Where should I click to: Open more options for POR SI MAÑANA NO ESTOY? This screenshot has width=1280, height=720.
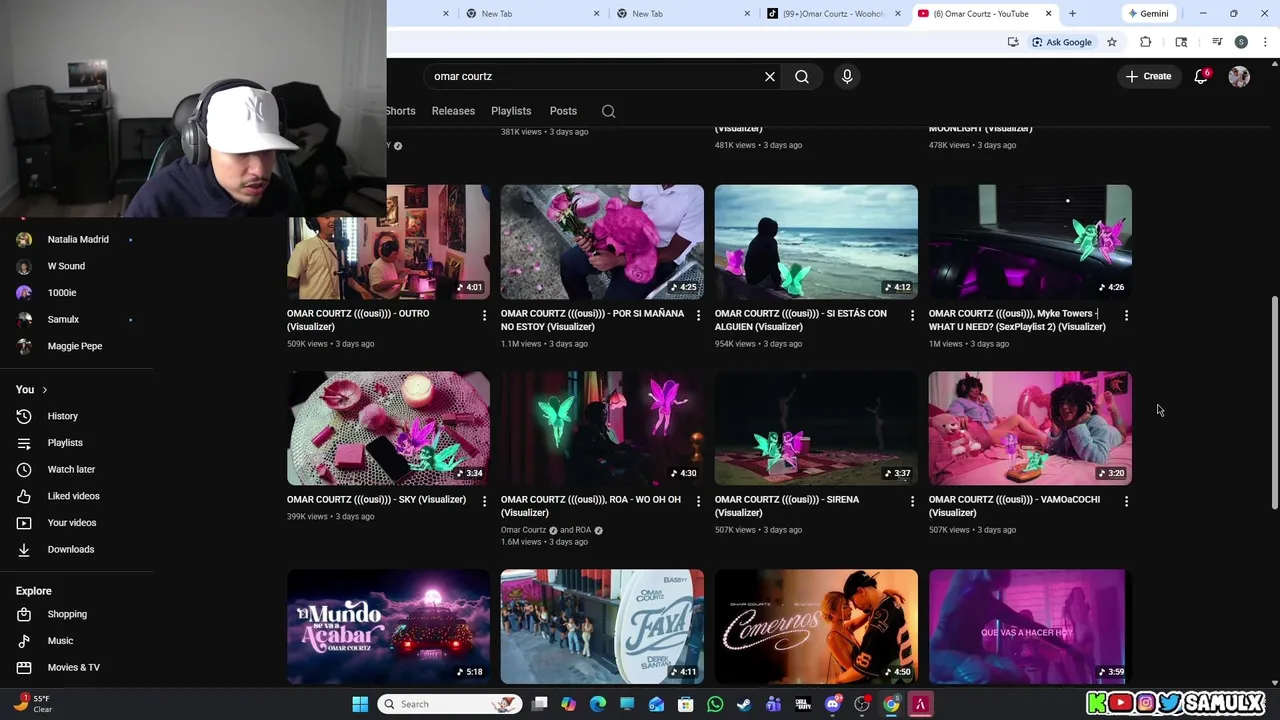pos(698,316)
